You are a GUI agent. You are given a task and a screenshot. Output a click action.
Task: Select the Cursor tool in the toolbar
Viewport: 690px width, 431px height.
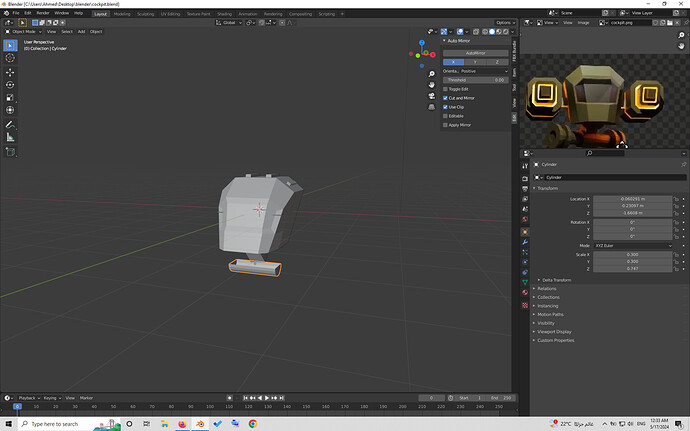[11, 59]
